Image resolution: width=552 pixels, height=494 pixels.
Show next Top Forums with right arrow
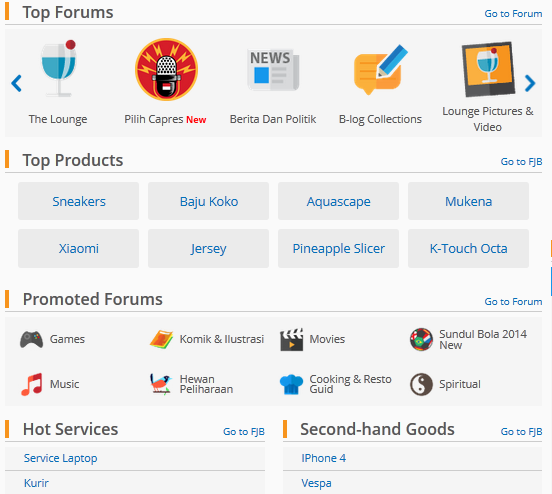point(530,83)
